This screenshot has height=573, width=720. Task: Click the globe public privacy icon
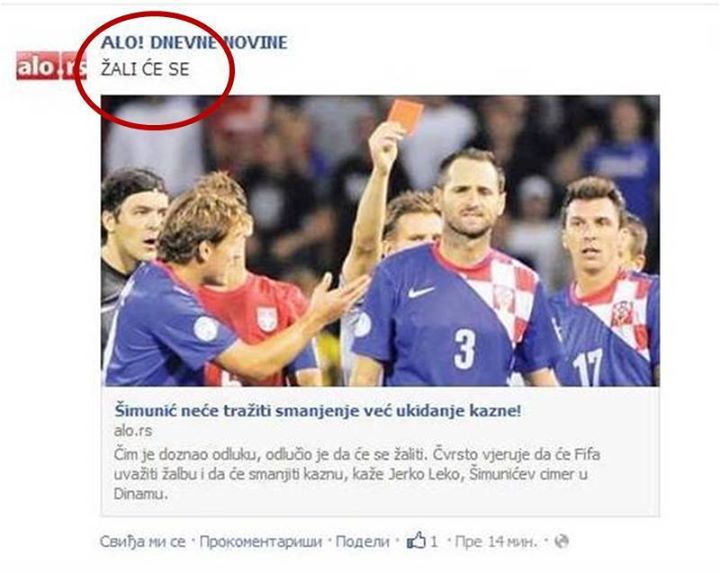[561, 541]
